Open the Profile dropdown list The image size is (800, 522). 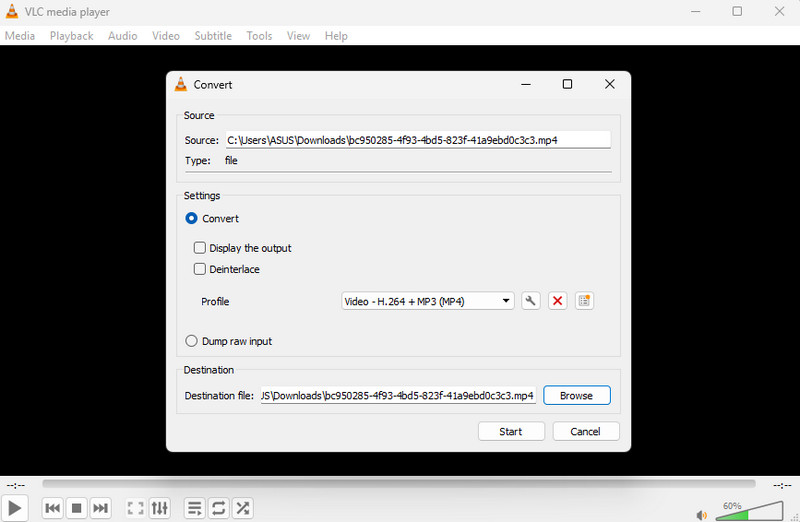428,301
